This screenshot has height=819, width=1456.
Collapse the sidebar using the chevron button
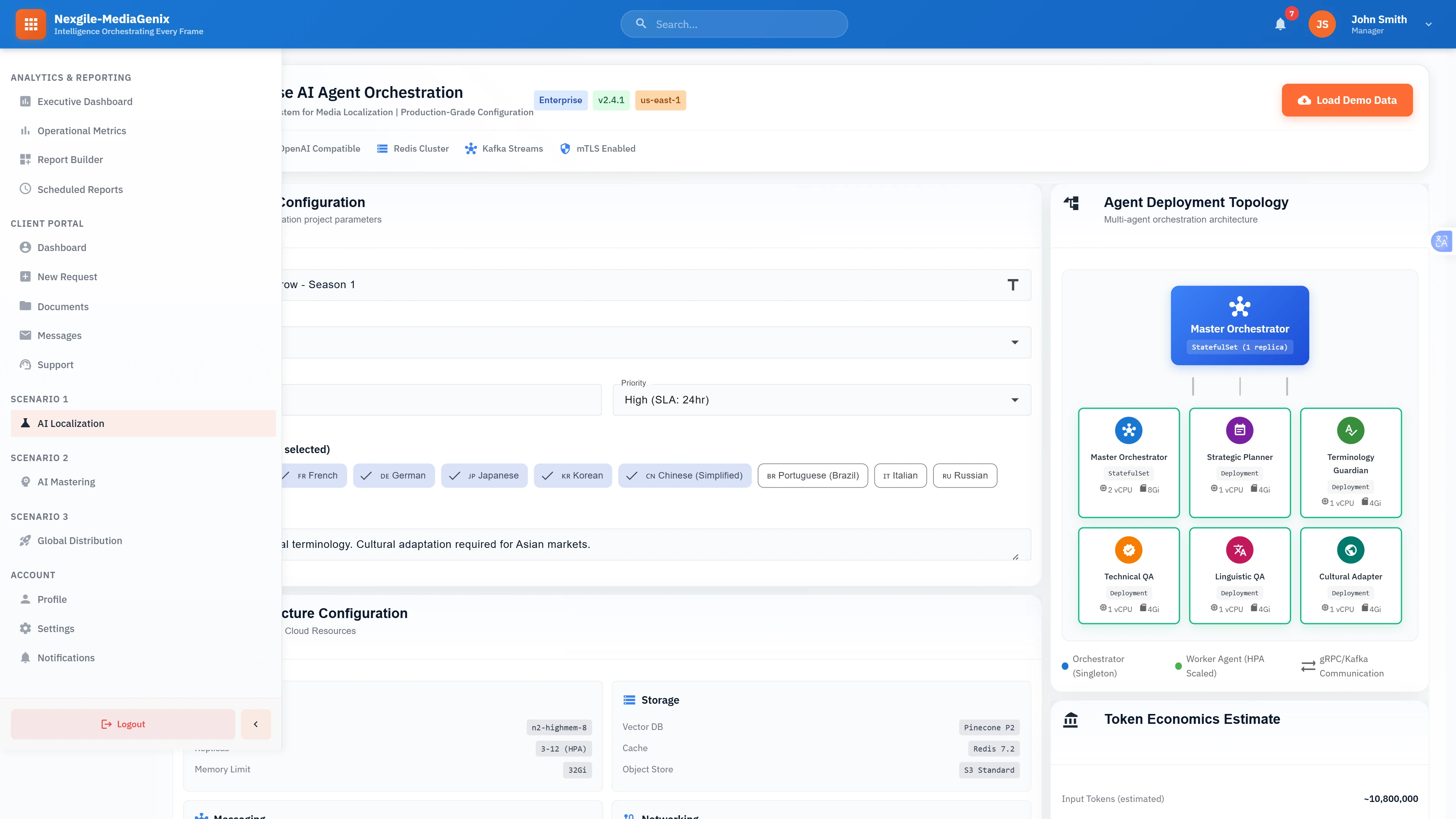[x=256, y=724]
